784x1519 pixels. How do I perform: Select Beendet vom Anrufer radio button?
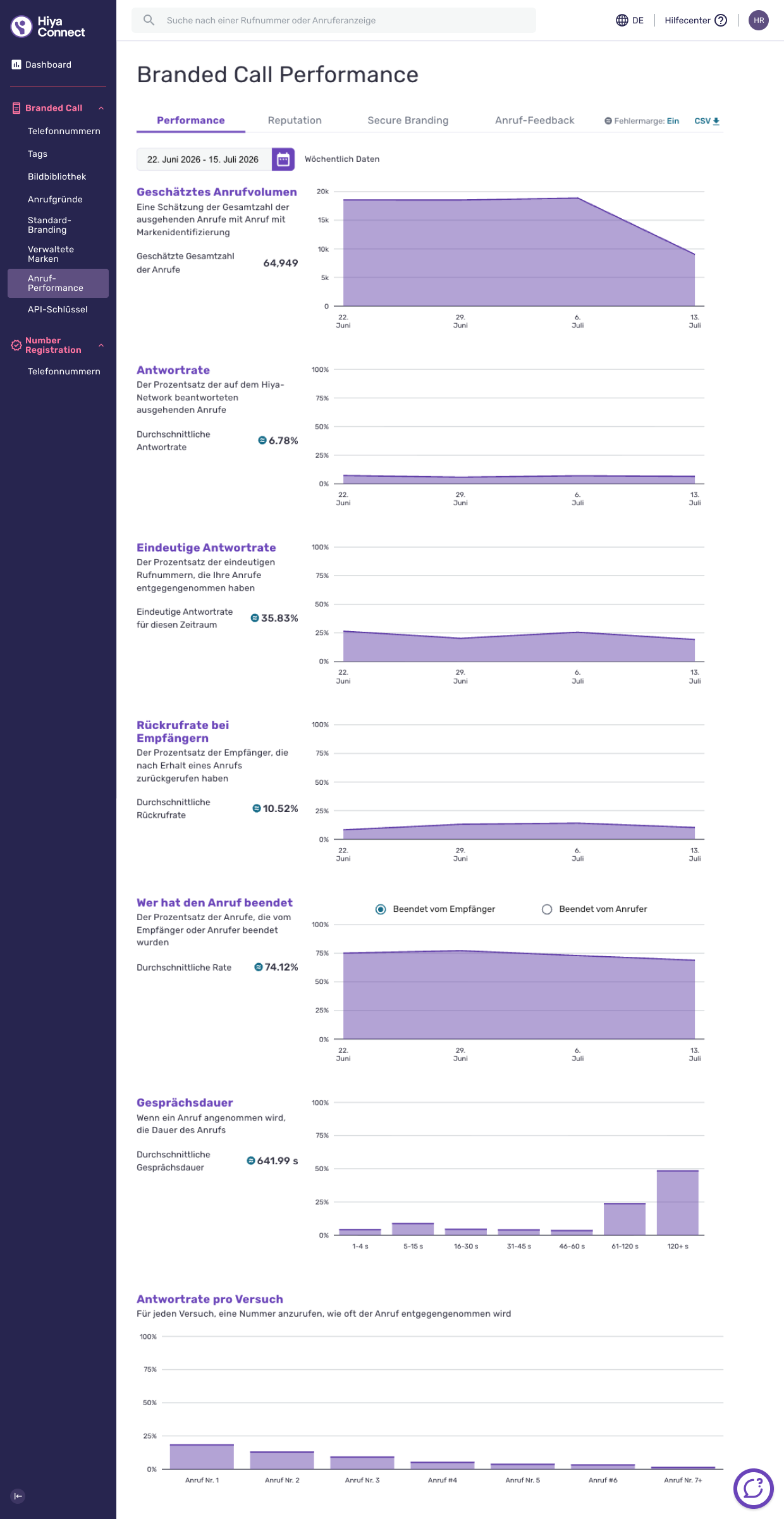pos(547,909)
